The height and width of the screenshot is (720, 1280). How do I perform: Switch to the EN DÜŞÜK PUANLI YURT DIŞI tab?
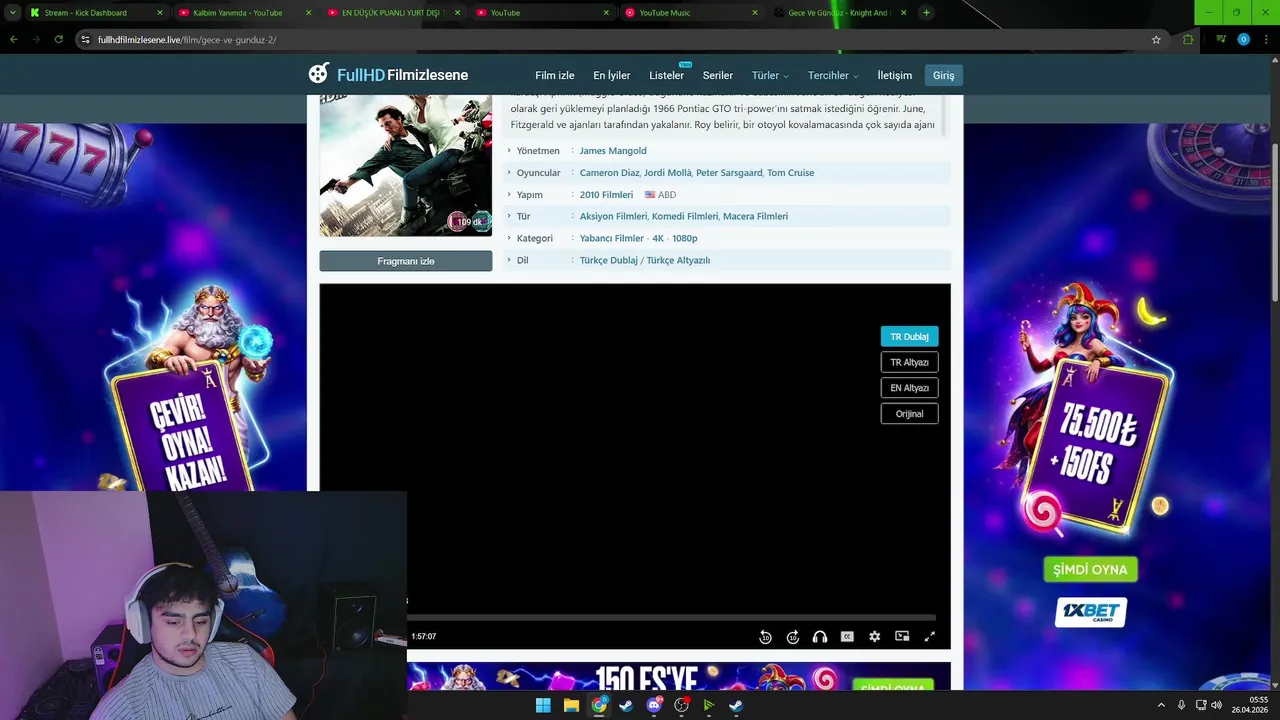tap(394, 13)
